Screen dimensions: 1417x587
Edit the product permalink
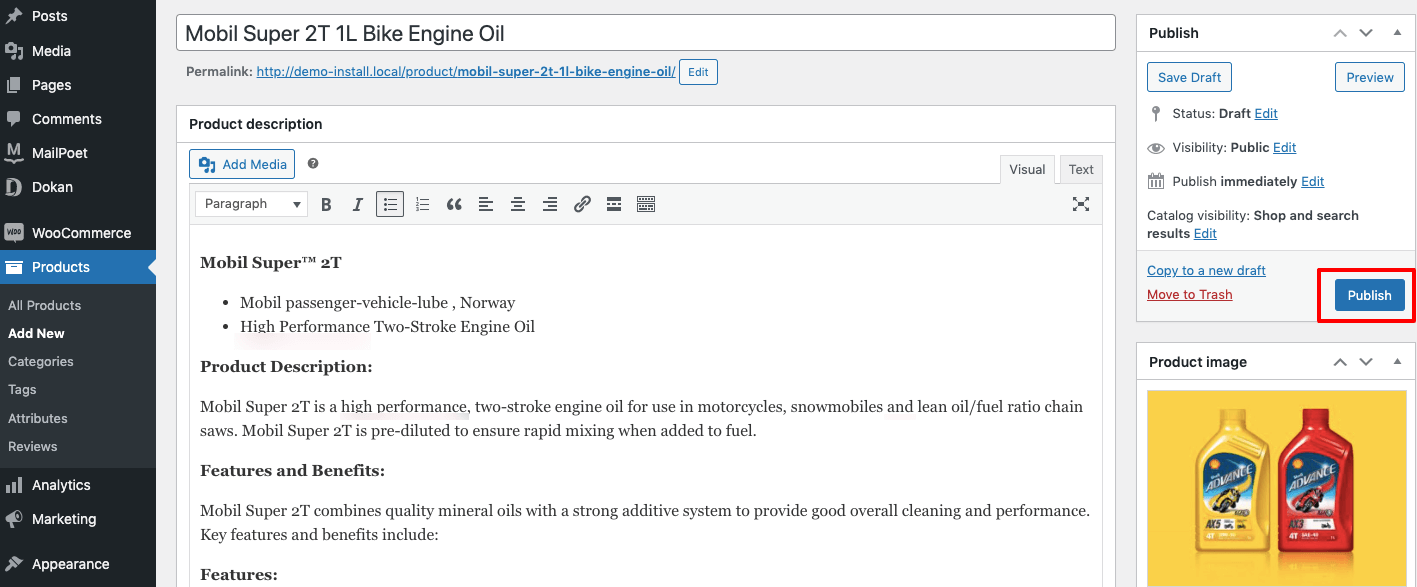click(x=697, y=71)
